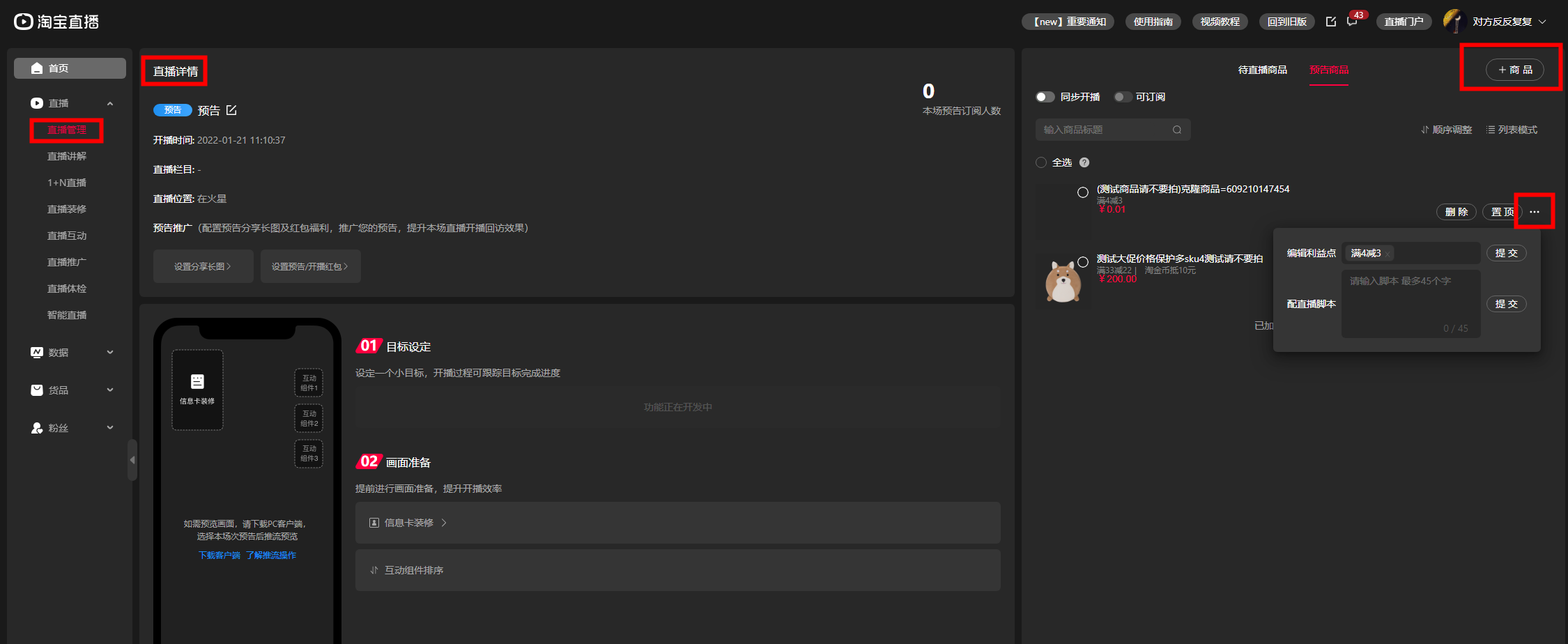Viewport: 1568px width, 644px height.
Task: Click the user avatar picture
Action: pyautogui.click(x=1454, y=21)
